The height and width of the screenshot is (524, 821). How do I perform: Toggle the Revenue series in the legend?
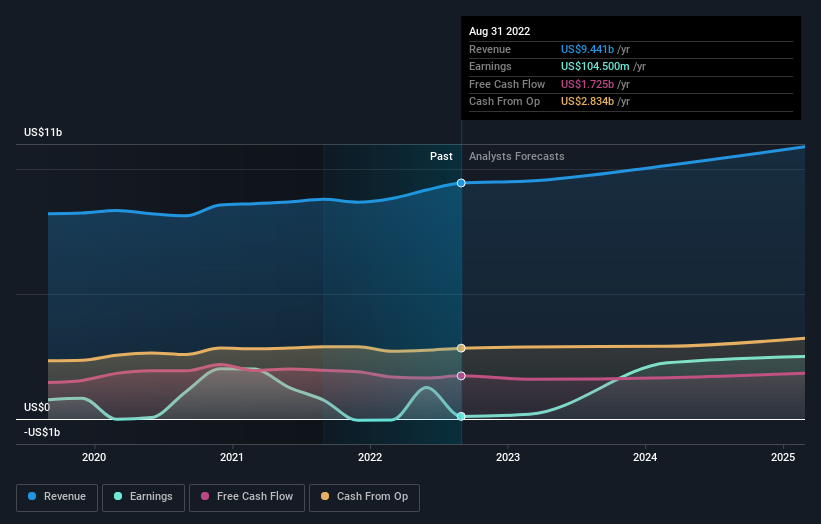coord(57,496)
